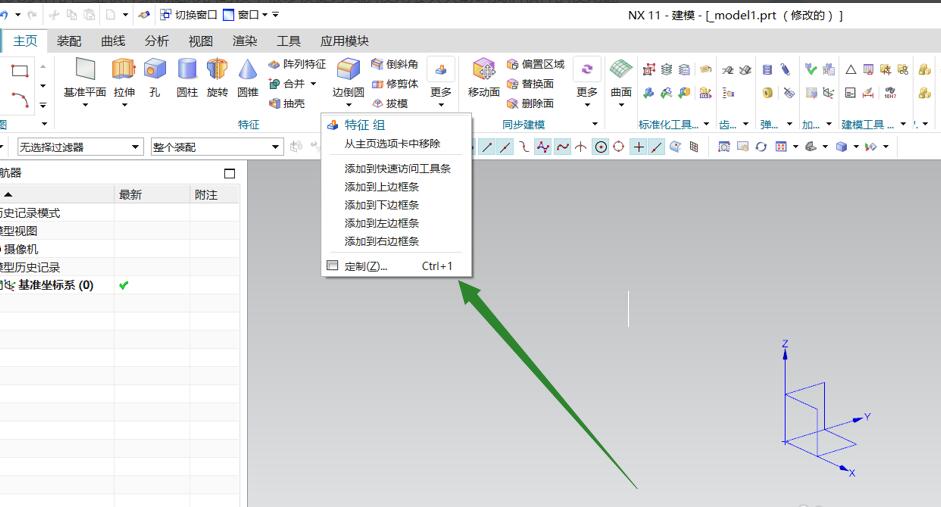Expand Synchronous Modeling More (更多) gallery
941x507 pixels.
(587, 82)
